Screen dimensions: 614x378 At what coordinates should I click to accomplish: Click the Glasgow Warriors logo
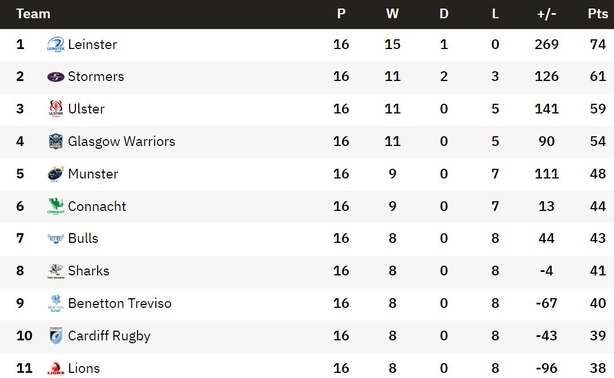56,141
